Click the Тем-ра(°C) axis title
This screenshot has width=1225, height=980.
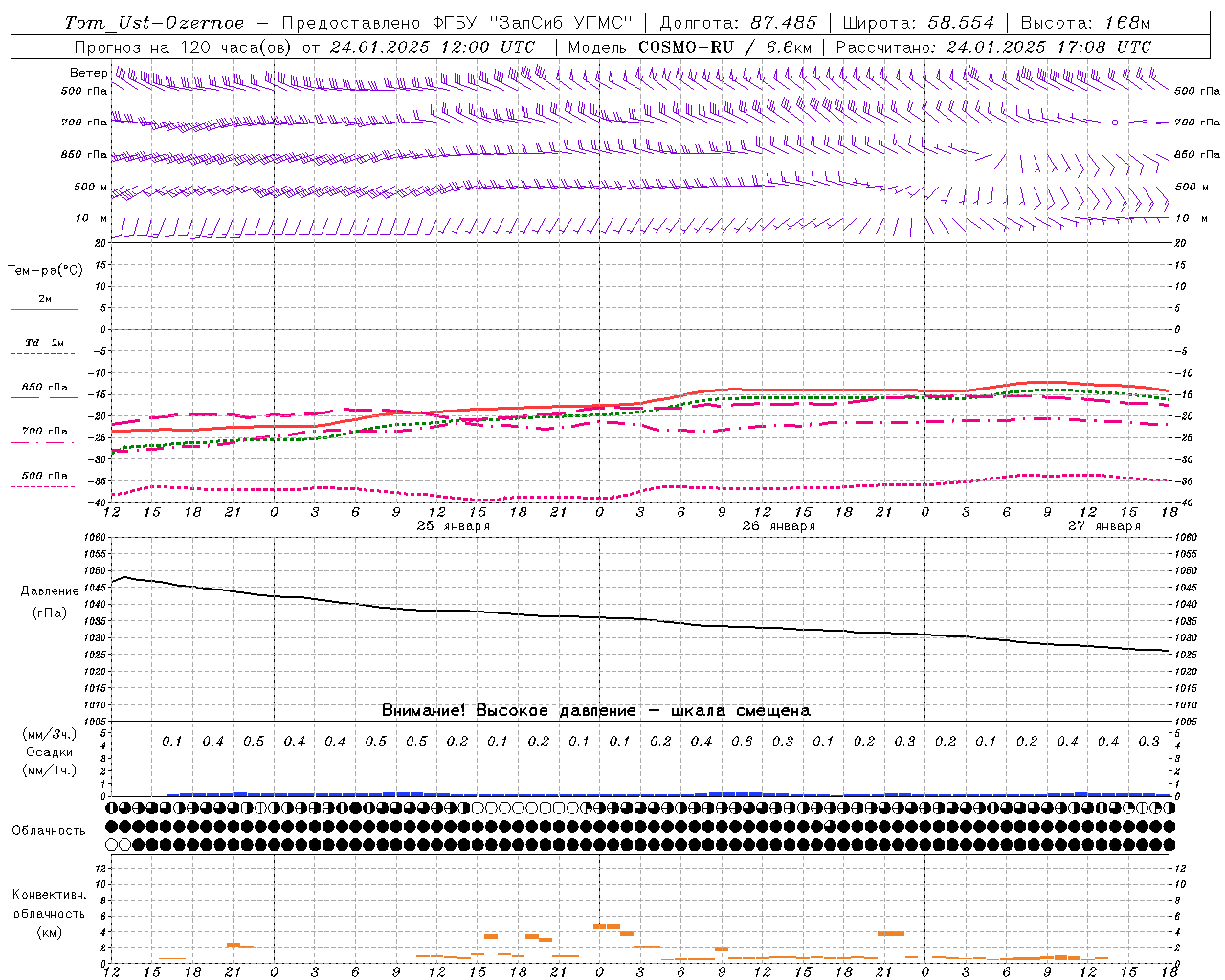[x=45, y=271]
